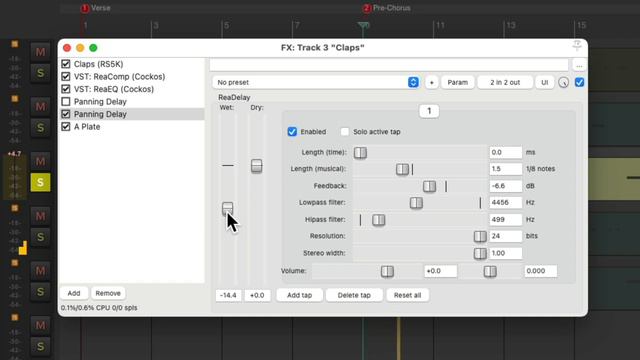The height and width of the screenshot is (360, 640).
Task: Click the Add tap button
Action: coord(300,295)
